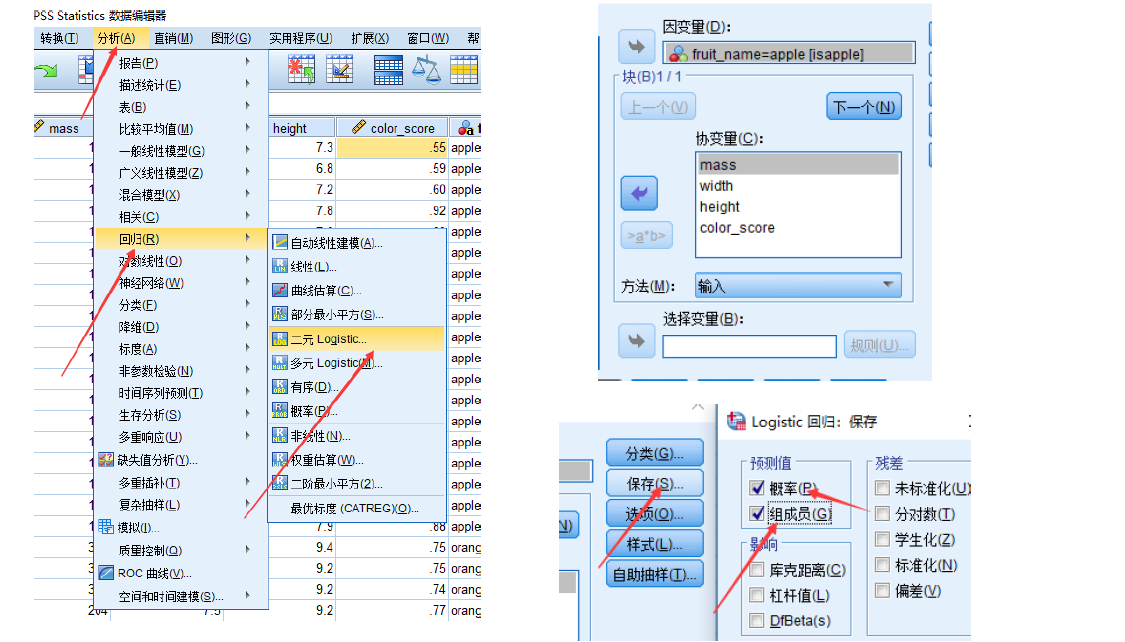Screen dimensions: 1125x642
Task: Click the green recall-dialogs arrow icon
Action: (45, 72)
